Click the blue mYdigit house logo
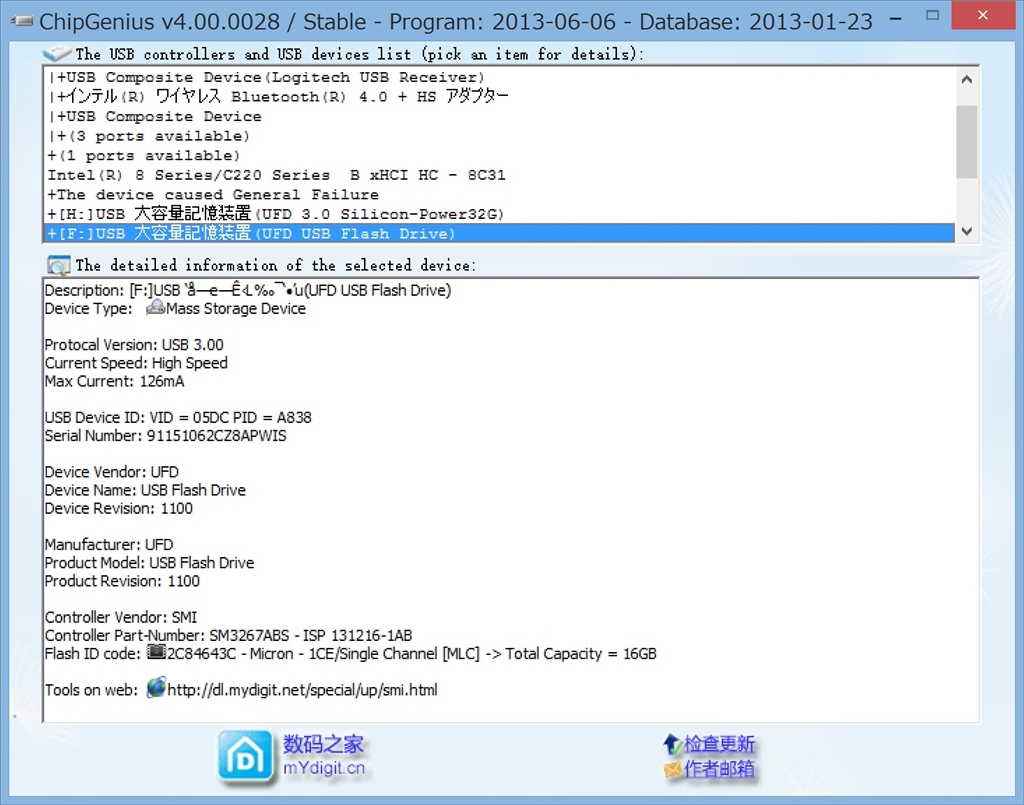 (245, 756)
